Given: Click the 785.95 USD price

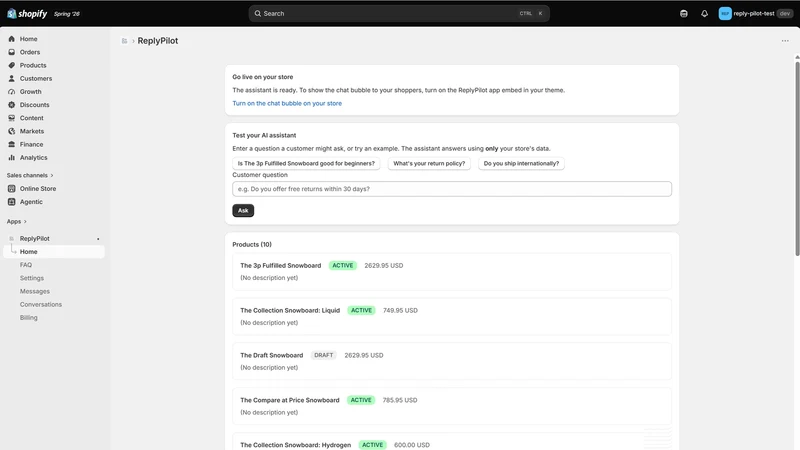Looking at the screenshot, I should coord(400,400).
